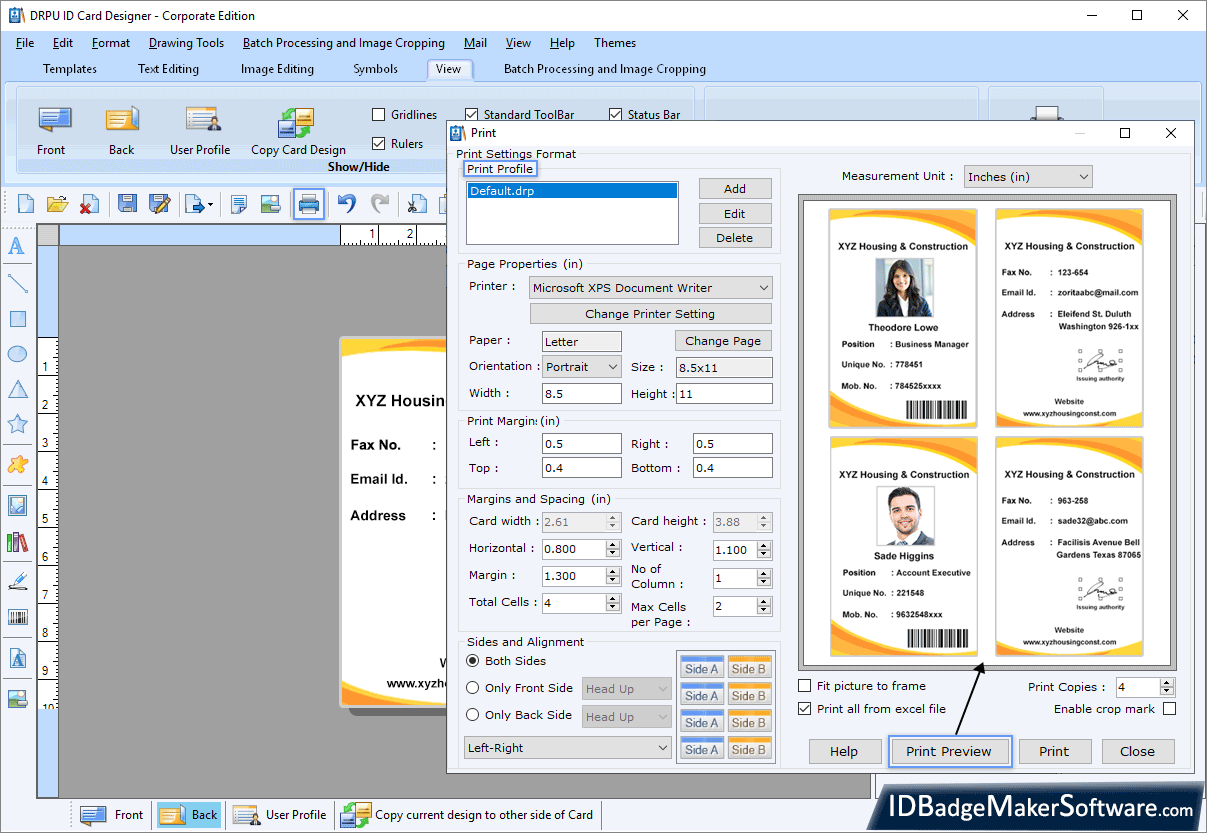Viewport: 1207px width, 833px height.
Task: Open the Themes menu
Action: tap(614, 42)
